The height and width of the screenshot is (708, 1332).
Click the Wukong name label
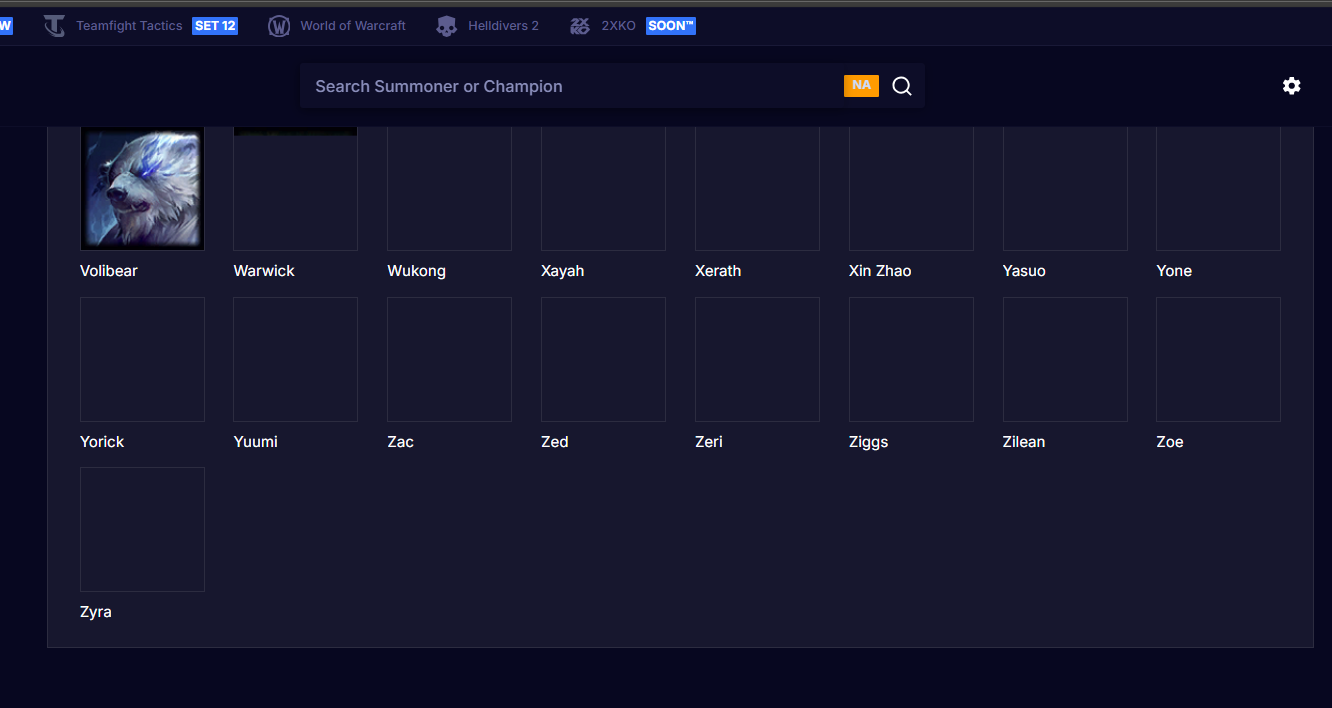point(416,271)
